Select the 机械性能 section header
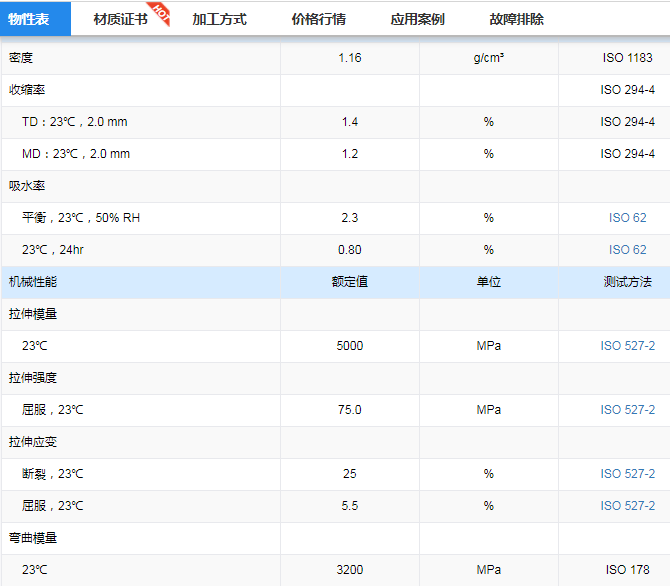 click(33, 282)
